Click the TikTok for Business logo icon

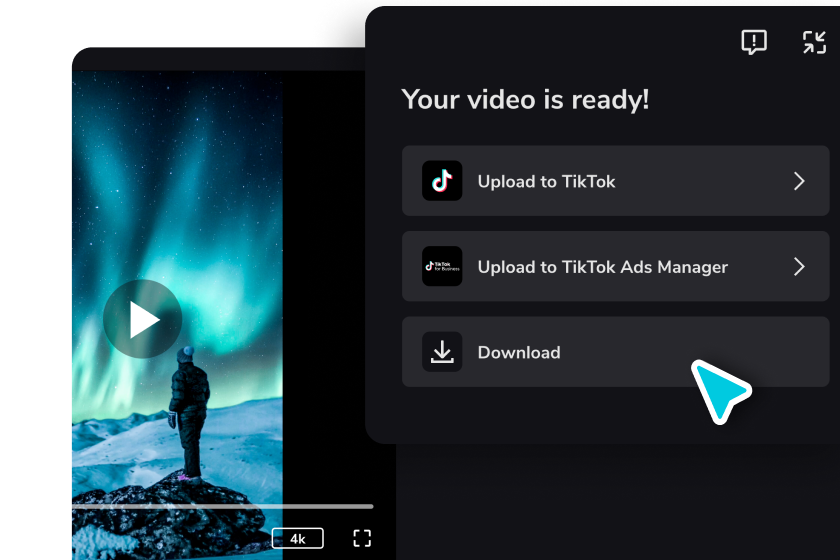442,266
